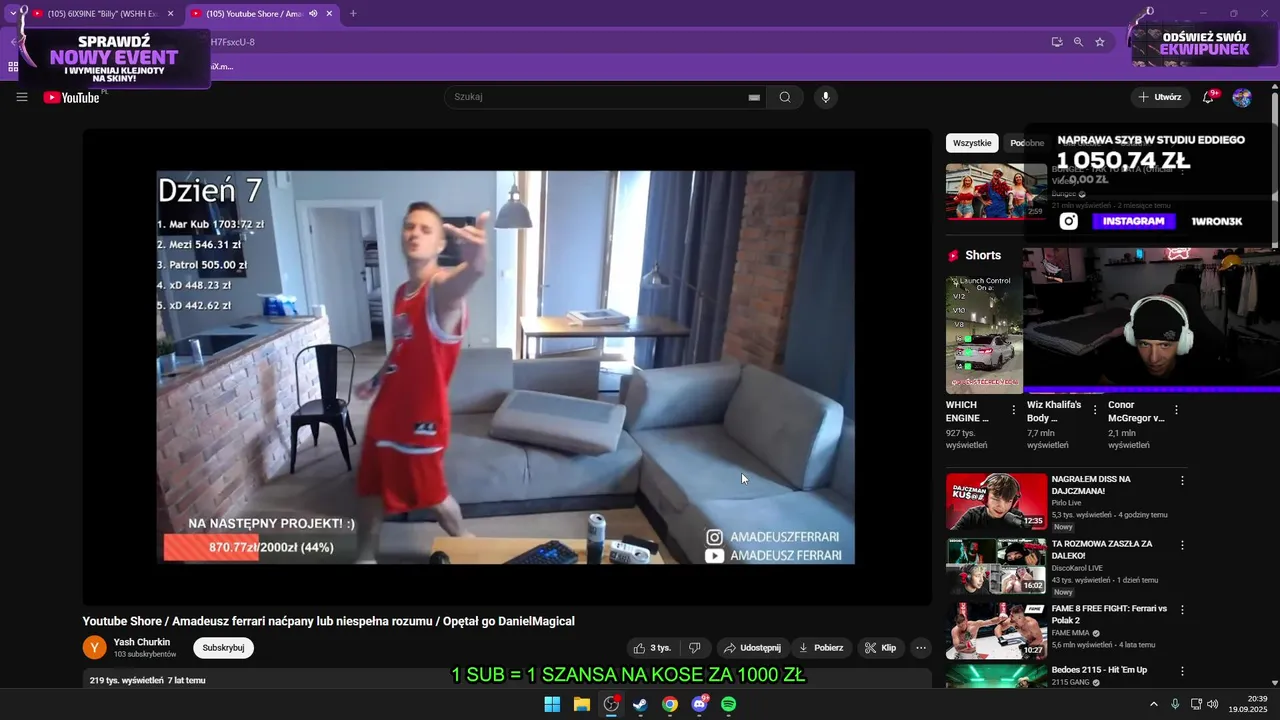The width and height of the screenshot is (1280, 720).
Task: Open the WHICH ENGINE short thumbnail
Action: coord(984,334)
